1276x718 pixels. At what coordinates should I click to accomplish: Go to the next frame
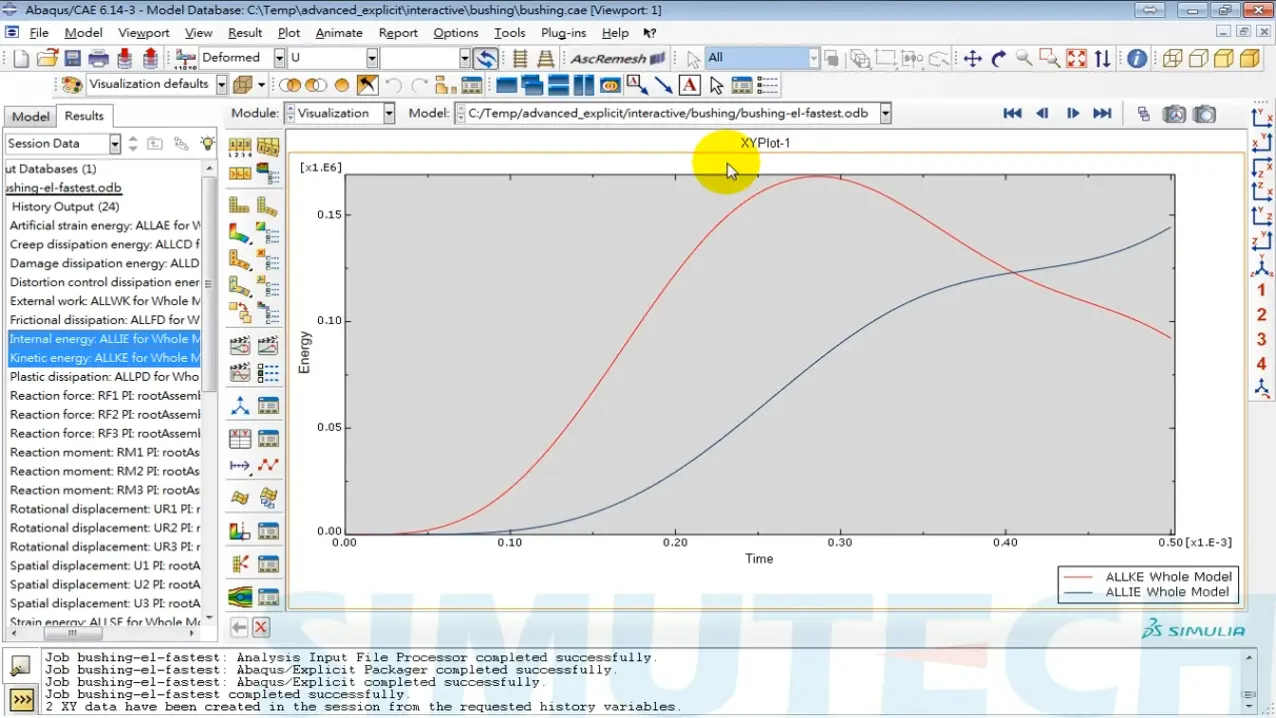pos(1072,114)
